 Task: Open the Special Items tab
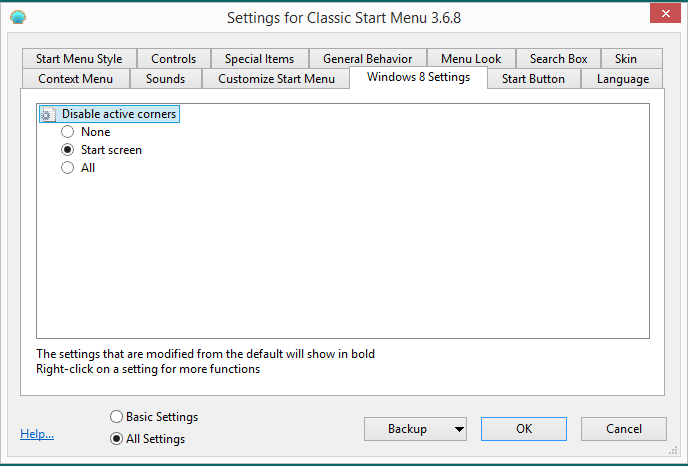259,59
